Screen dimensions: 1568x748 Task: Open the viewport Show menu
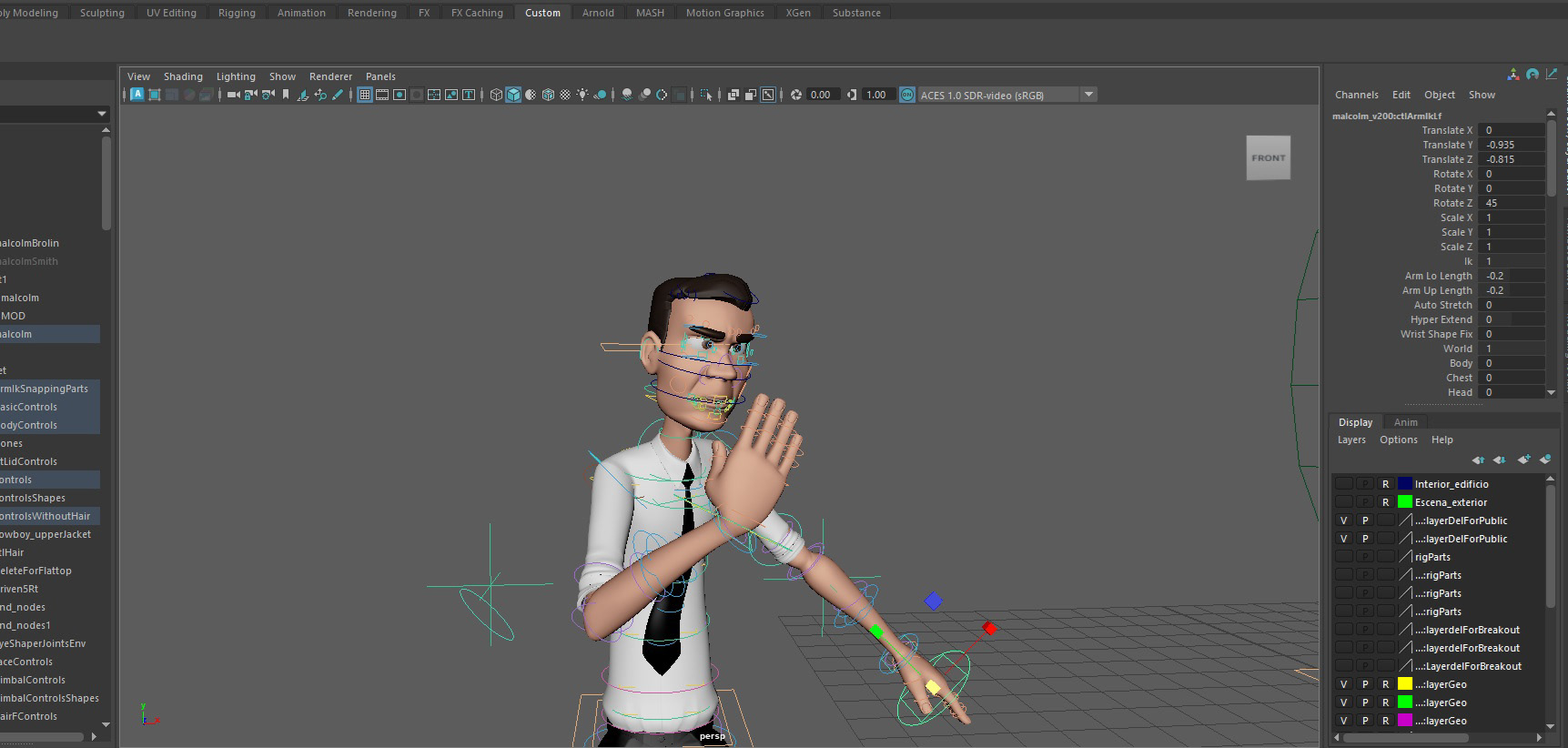pyautogui.click(x=282, y=76)
